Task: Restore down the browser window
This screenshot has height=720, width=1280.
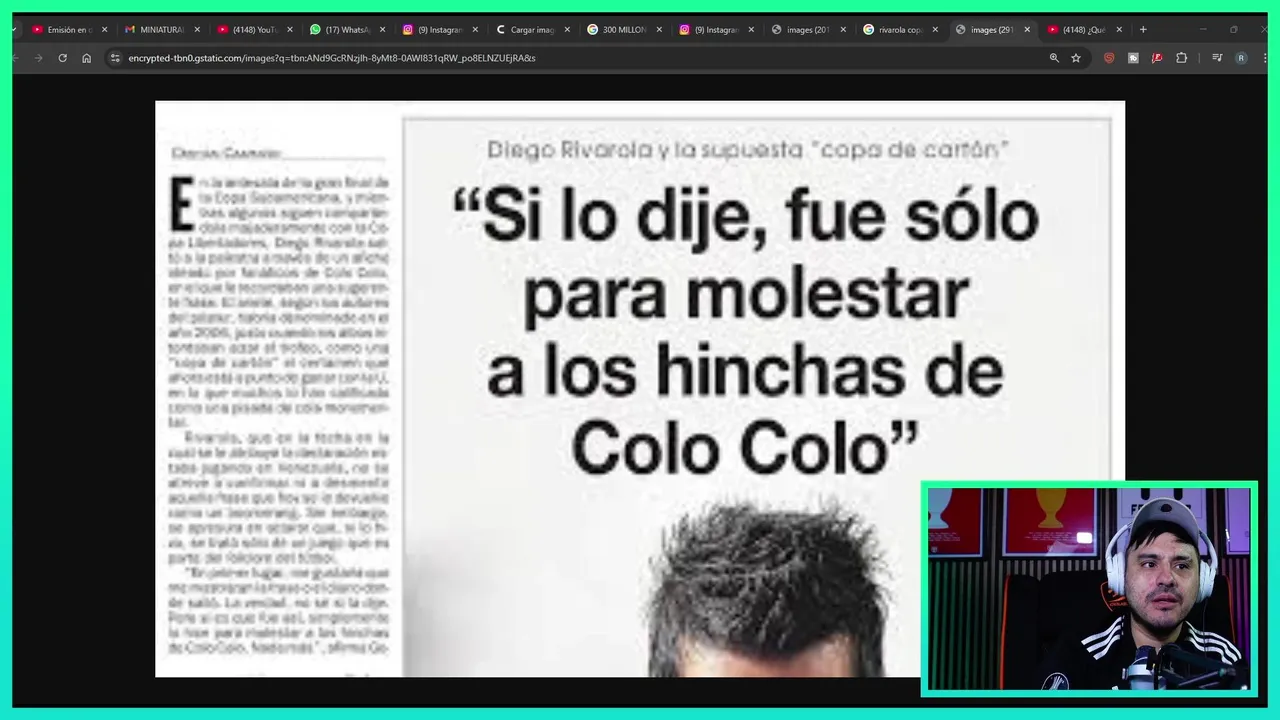Action: pyautogui.click(x=1234, y=30)
